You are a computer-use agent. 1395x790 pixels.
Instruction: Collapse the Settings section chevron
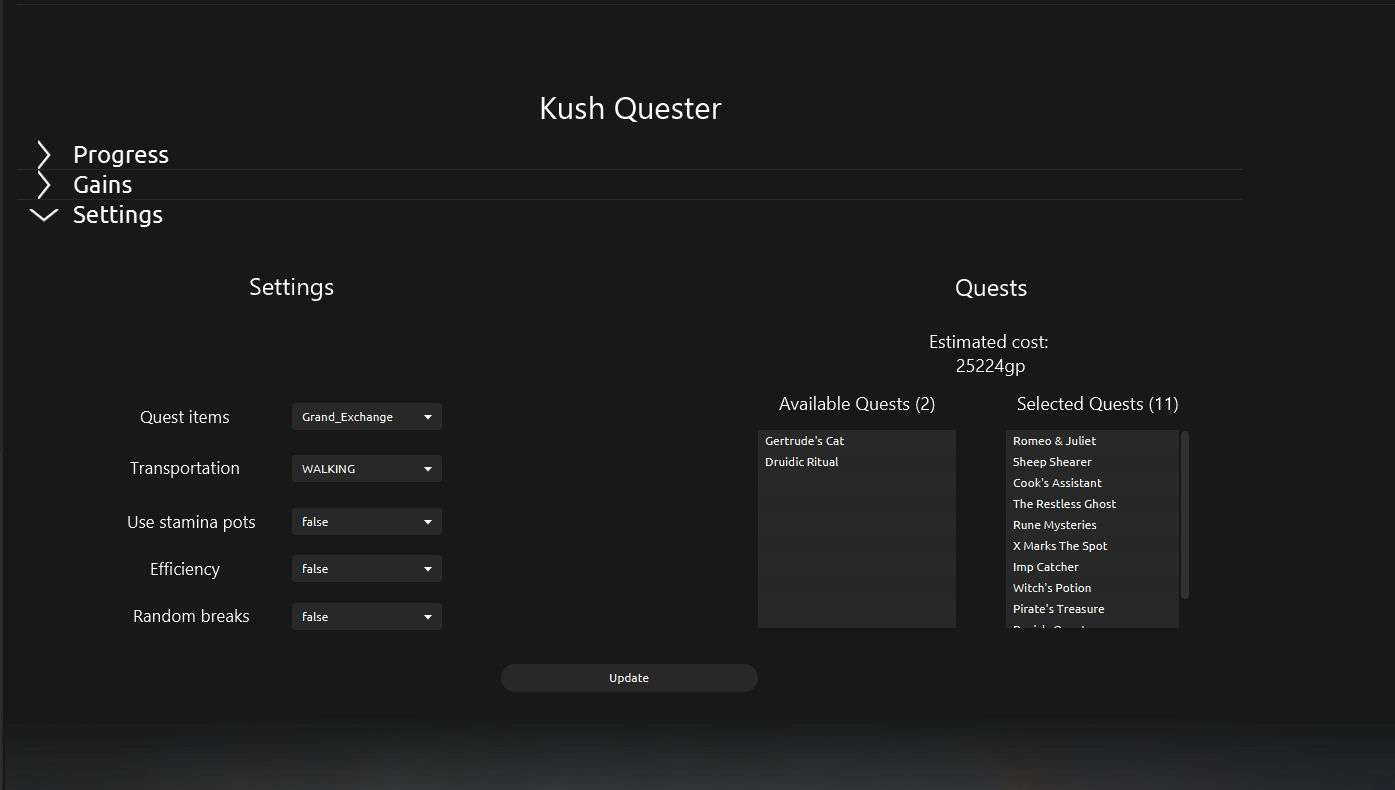(x=44, y=215)
